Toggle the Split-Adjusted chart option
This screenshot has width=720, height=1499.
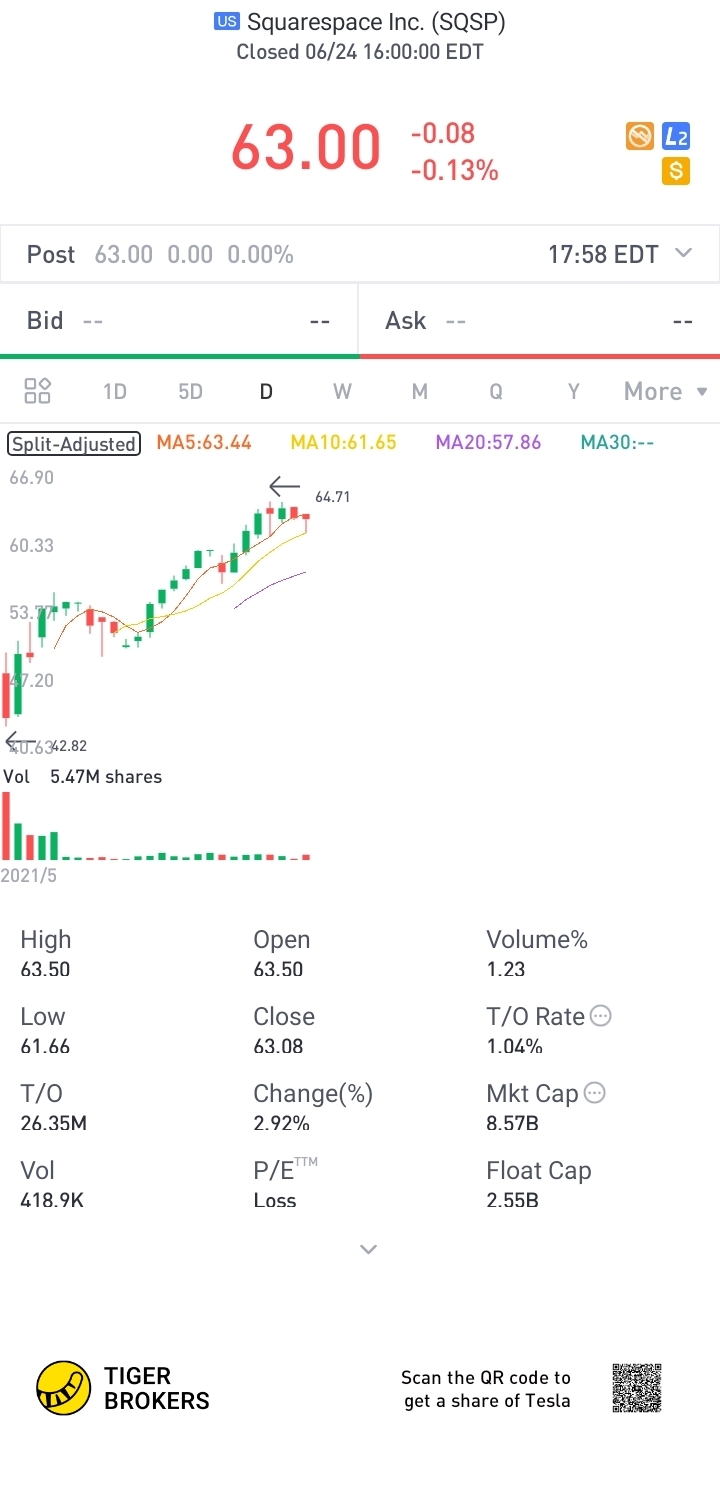(x=74, y=443)
